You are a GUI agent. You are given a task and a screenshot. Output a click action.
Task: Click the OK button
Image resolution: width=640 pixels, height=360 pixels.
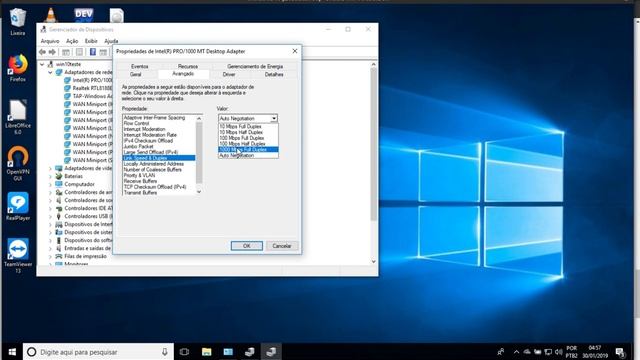tap(247, 246)
